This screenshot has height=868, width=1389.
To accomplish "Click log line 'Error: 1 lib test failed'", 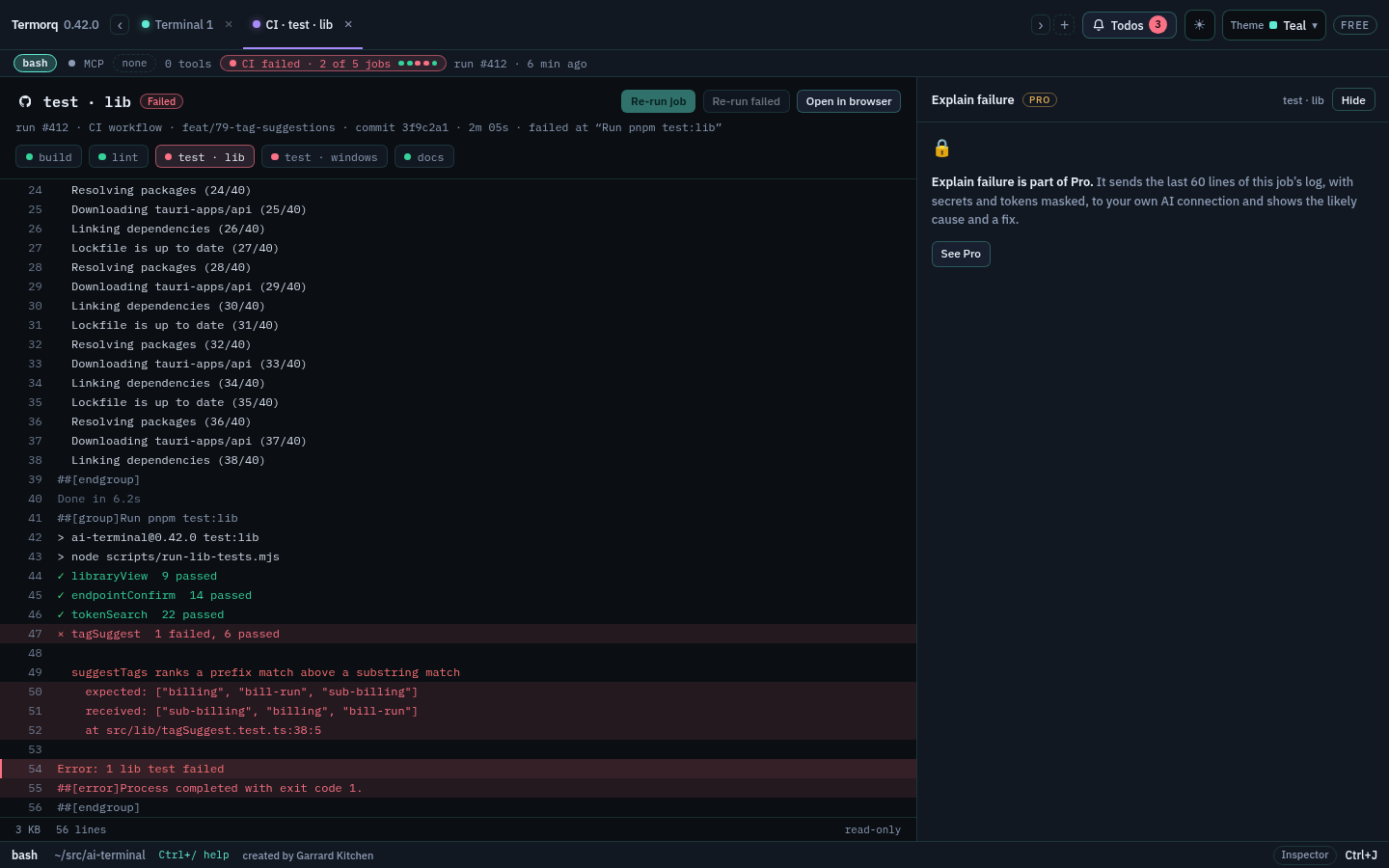I will (458, 769).
